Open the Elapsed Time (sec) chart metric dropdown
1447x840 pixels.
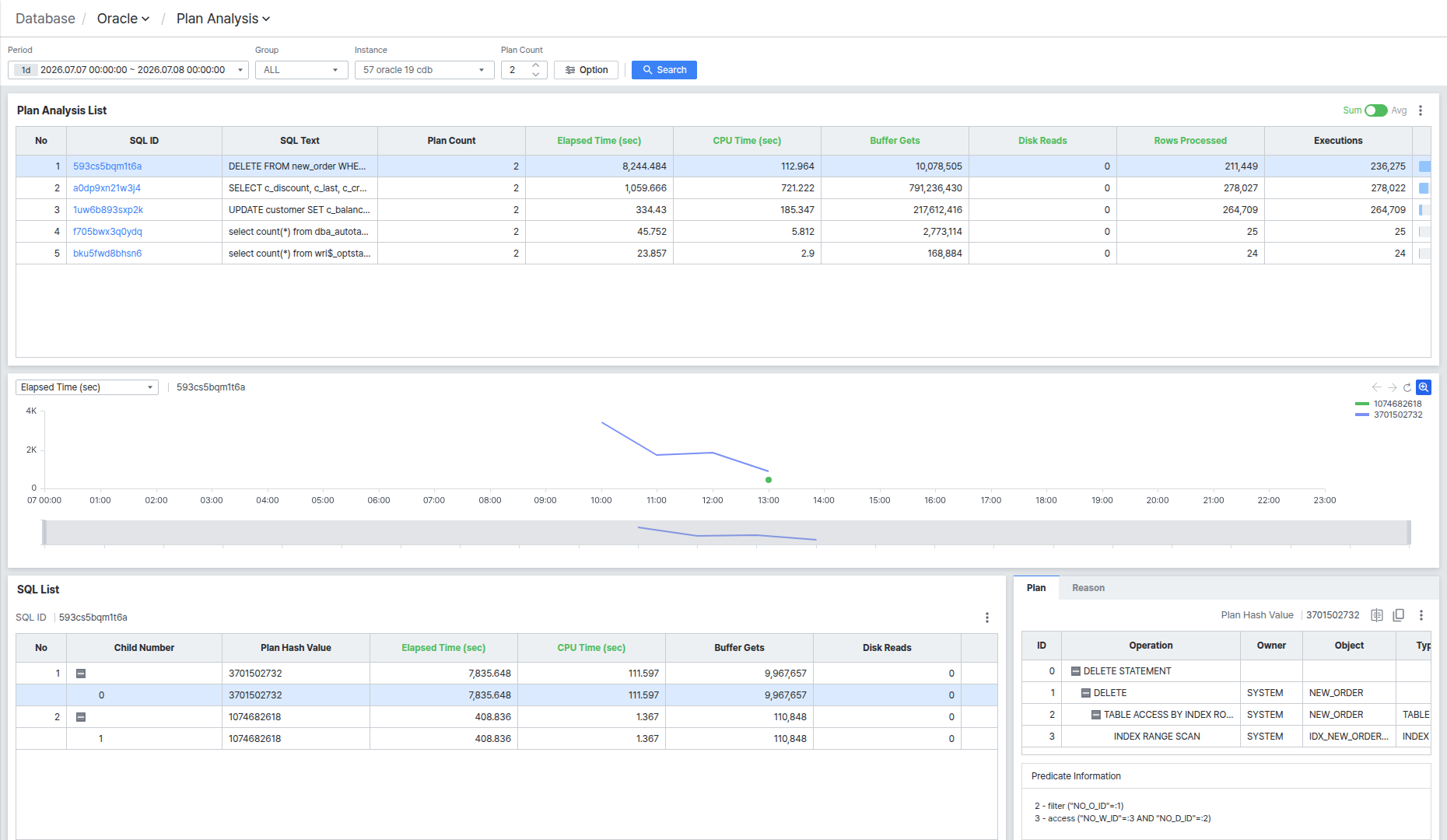pyautogui.click(x=87, y=387)
